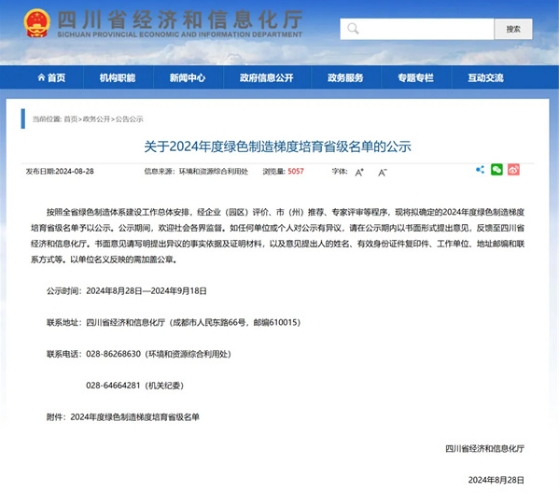Click the 四川省经济和信息化厅 header title

tap(180, 19)
